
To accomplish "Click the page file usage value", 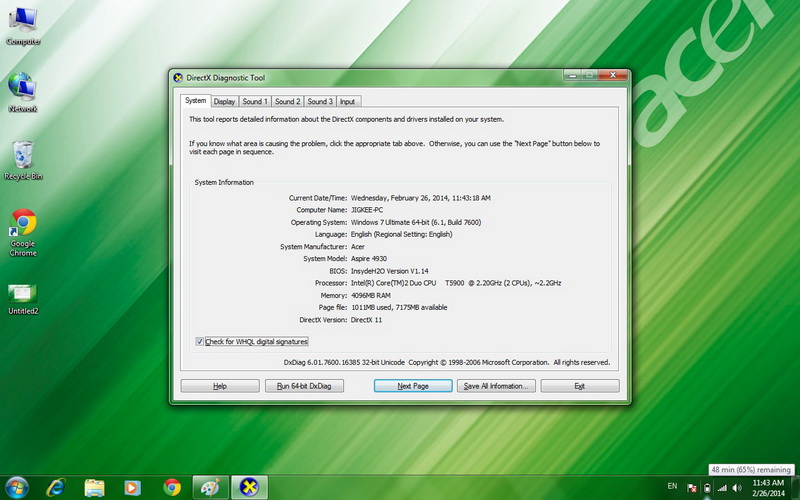I will coord(399,307).
